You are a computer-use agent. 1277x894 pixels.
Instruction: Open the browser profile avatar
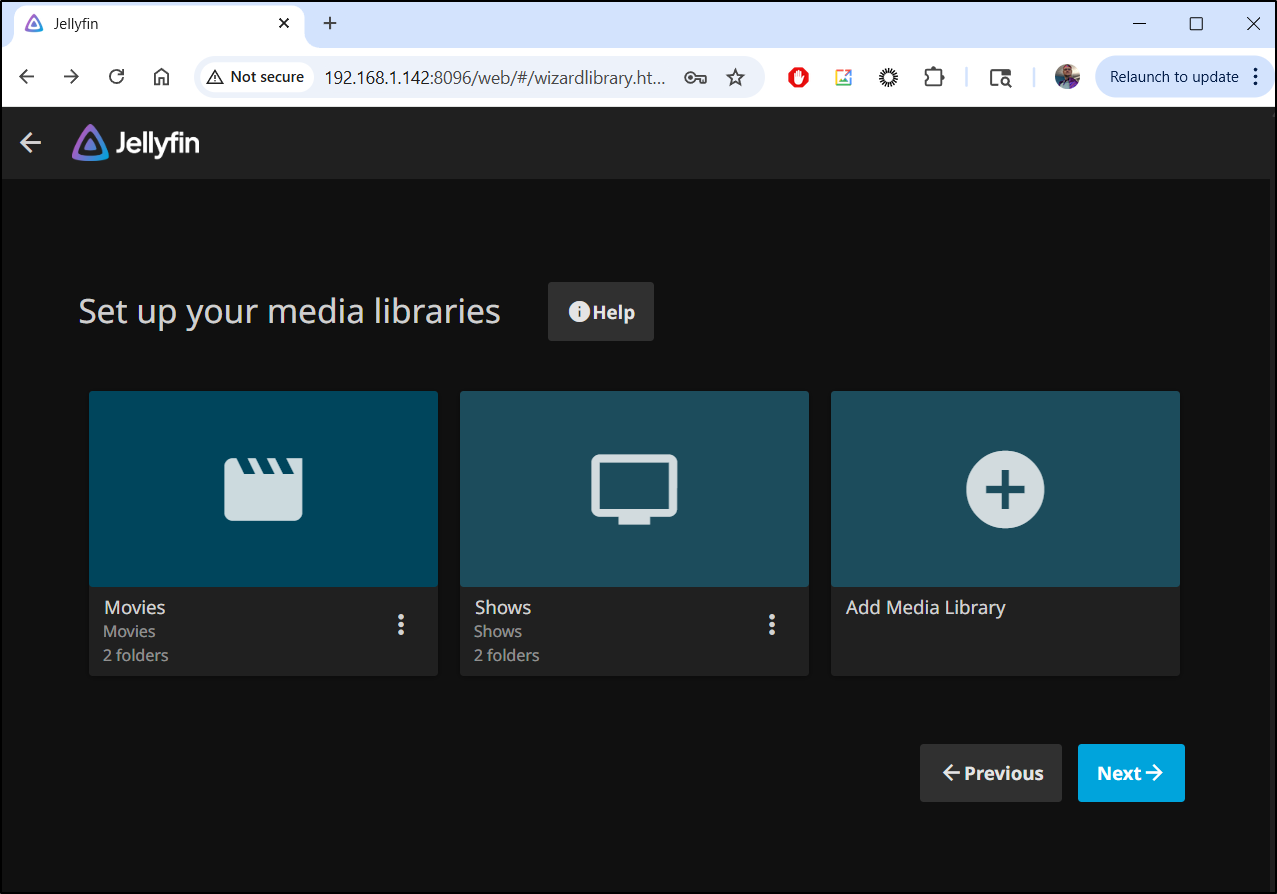1067,77
